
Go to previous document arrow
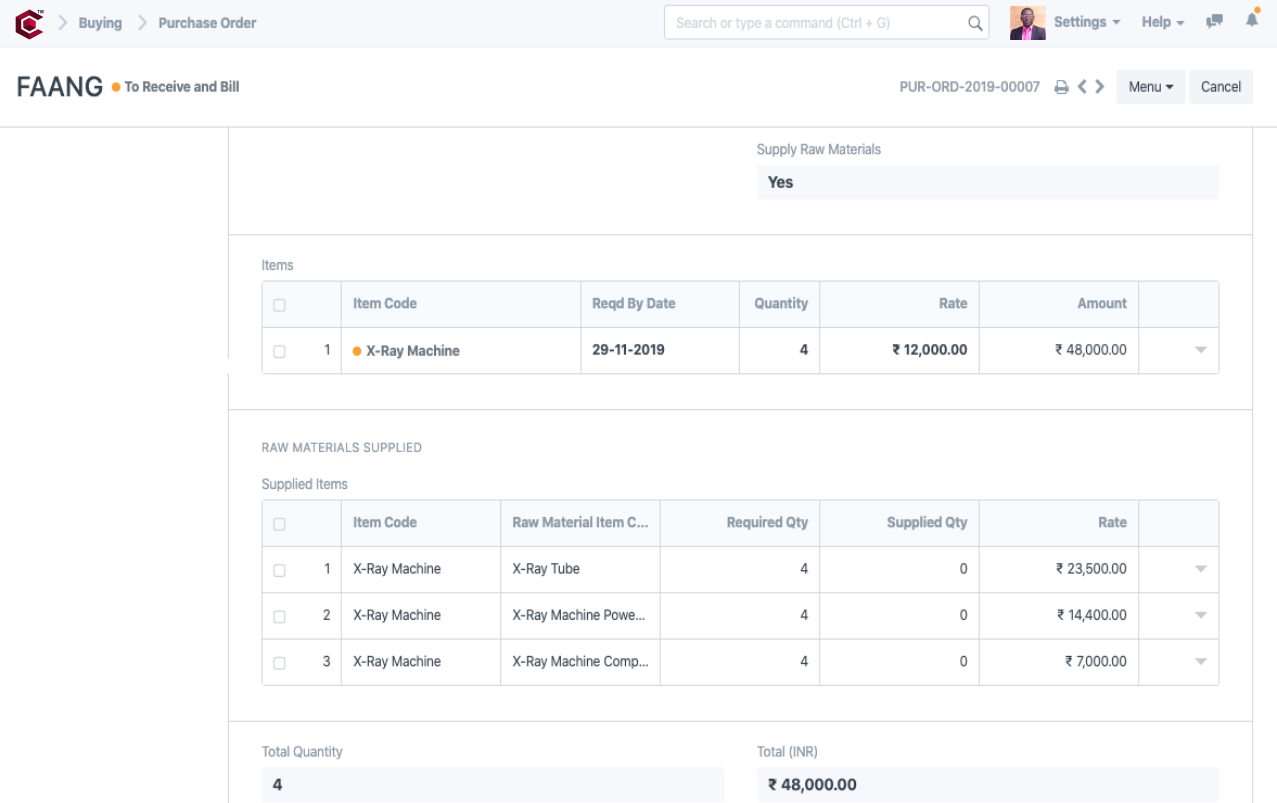[x=1082, y=87]
